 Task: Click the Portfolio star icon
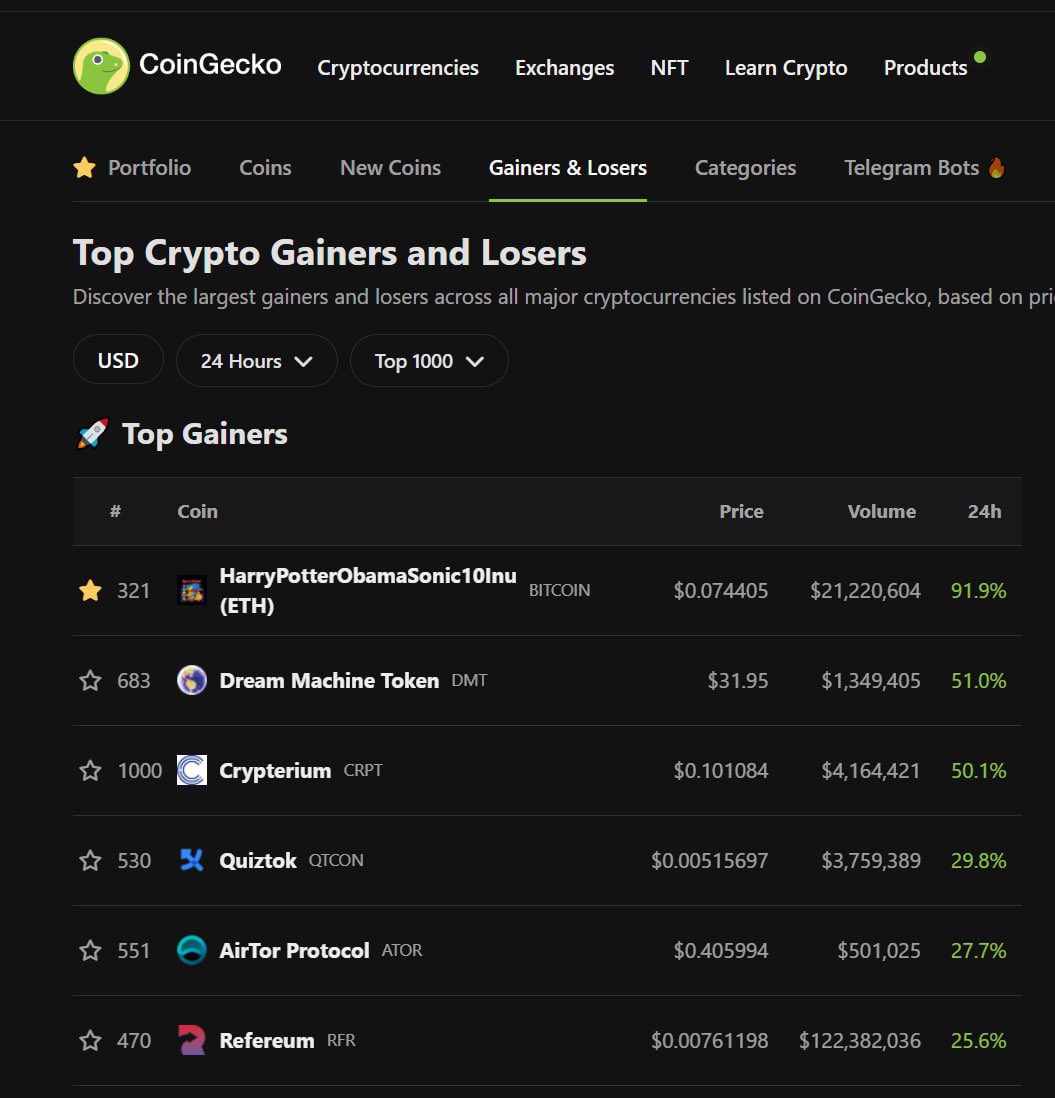[85, 168]
